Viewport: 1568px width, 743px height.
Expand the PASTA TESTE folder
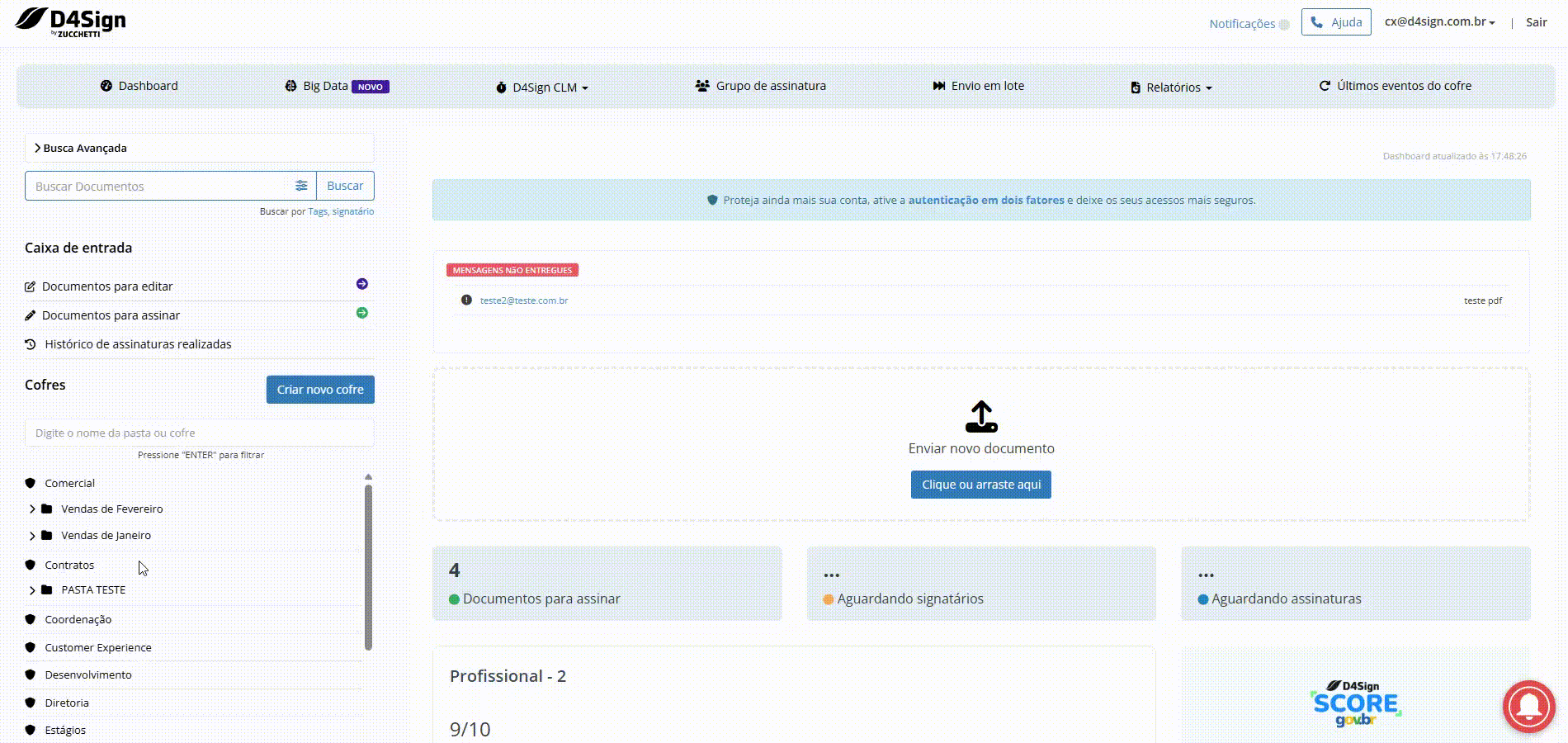coord(32,590)
